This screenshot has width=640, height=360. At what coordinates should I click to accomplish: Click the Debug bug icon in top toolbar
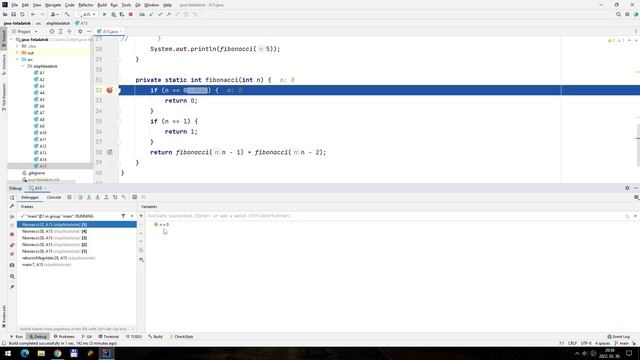113,14
